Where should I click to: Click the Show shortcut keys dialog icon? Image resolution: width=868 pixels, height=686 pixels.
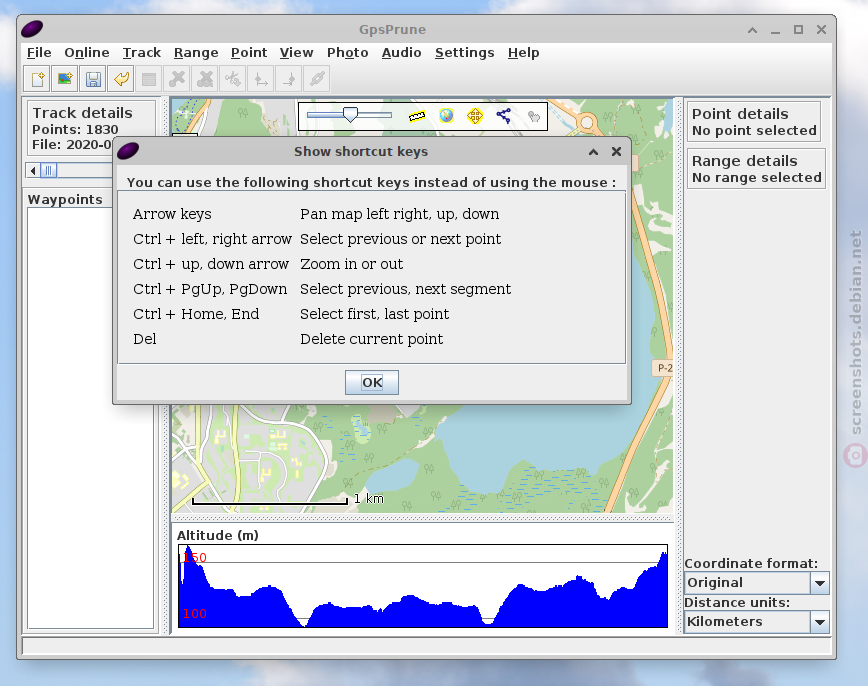click(128, 151)
